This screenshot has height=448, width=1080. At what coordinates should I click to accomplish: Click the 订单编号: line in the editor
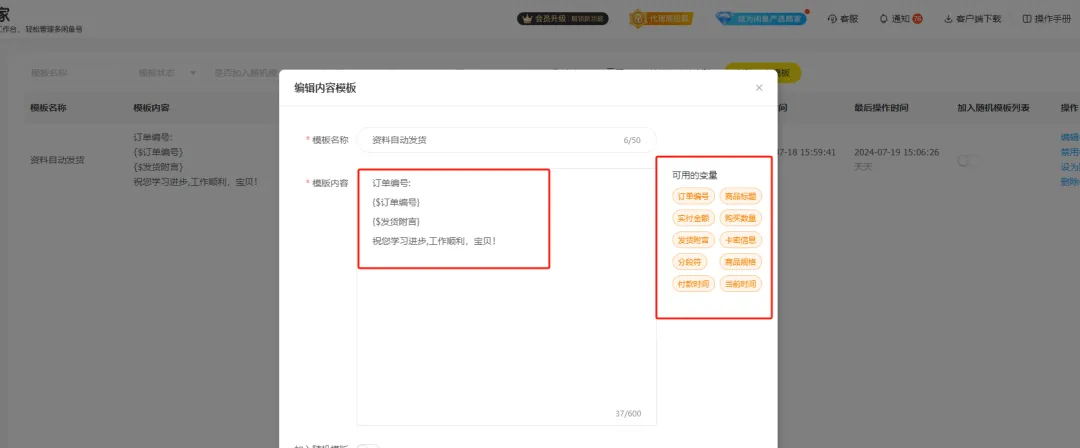pyautogui.click(x=391, y=183)
